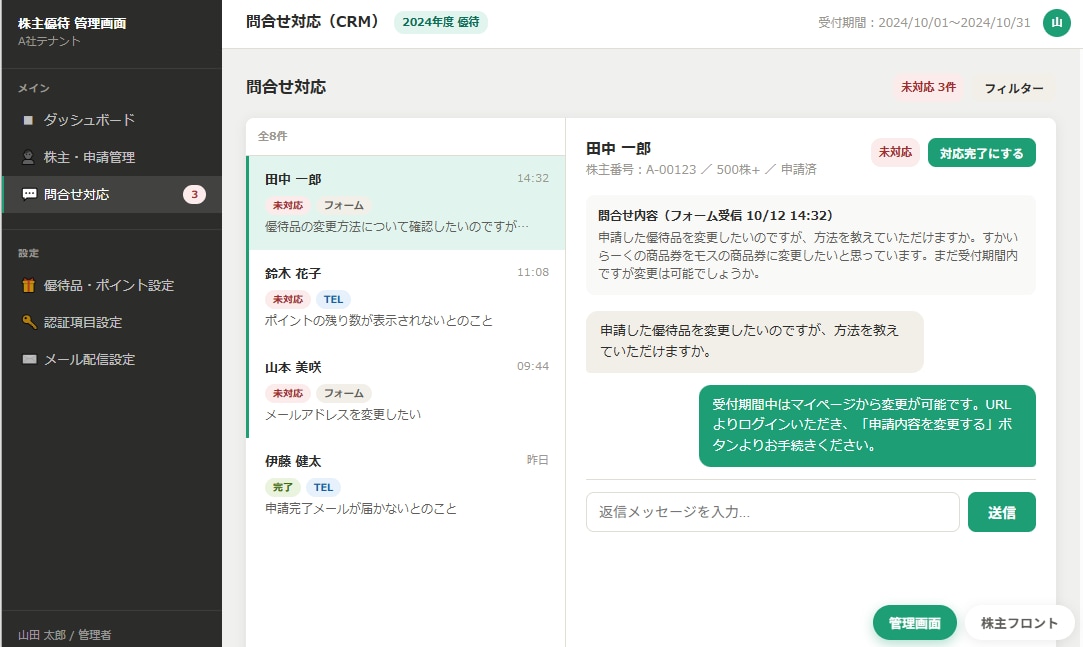Viewport: 1083px width, 647px height.
Task: Open 認証項目設定 in the sidebar
Action: 112,322
